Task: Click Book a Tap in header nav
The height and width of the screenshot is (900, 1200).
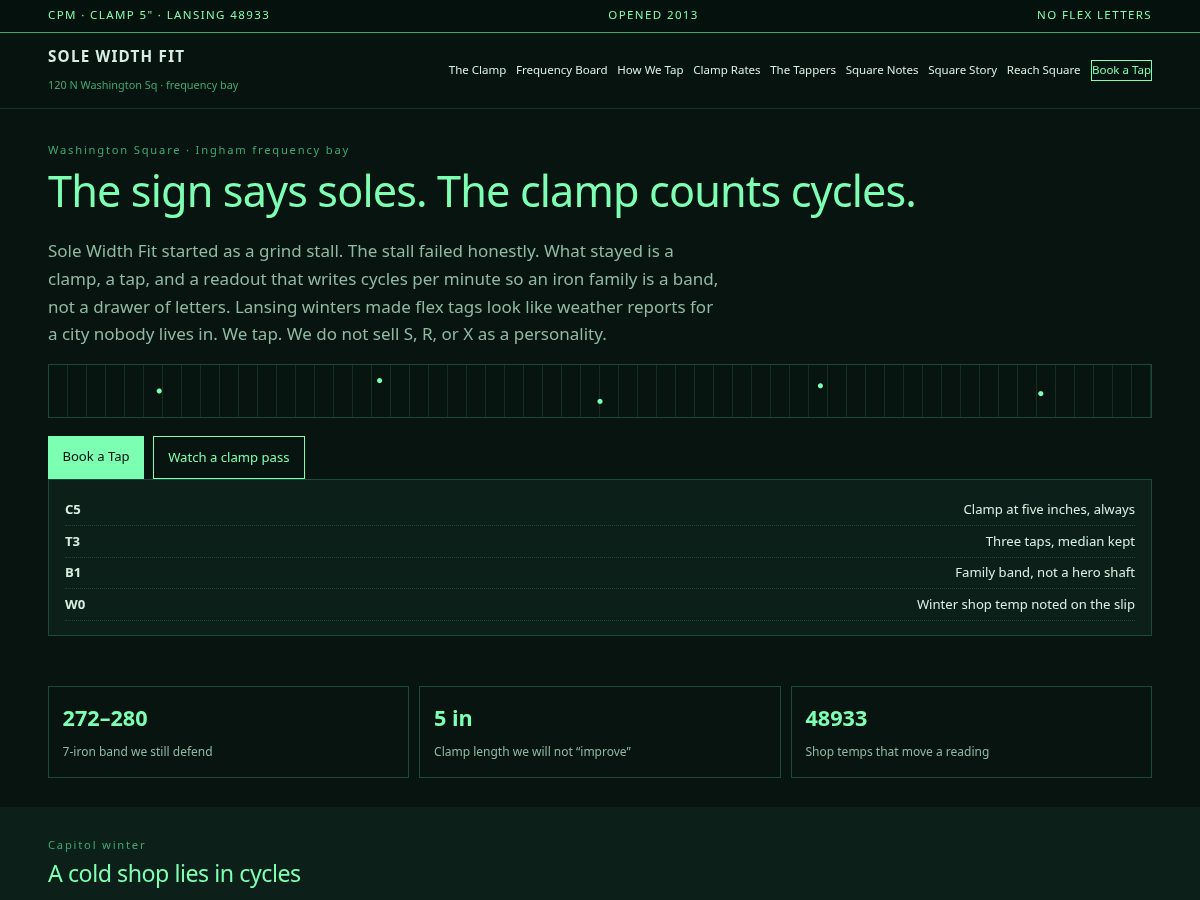Action: click(x=1121, y=70)
